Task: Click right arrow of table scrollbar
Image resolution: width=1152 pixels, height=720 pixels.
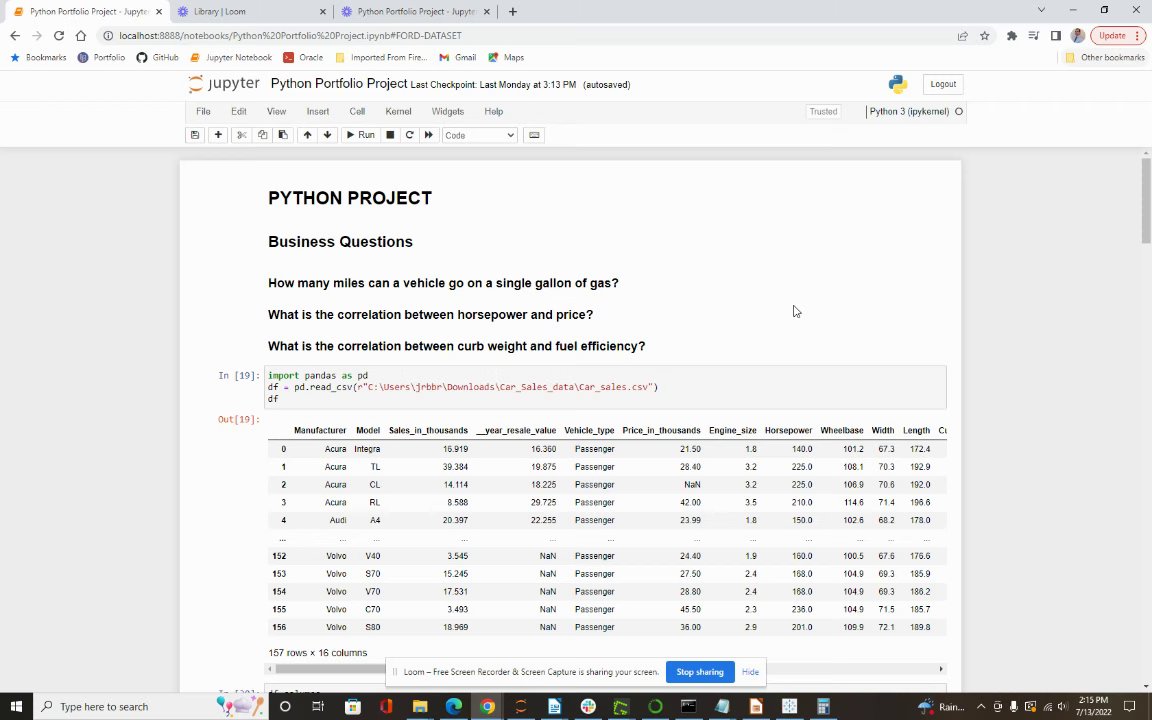Action: pyautogui.click(x=940, y=669)
